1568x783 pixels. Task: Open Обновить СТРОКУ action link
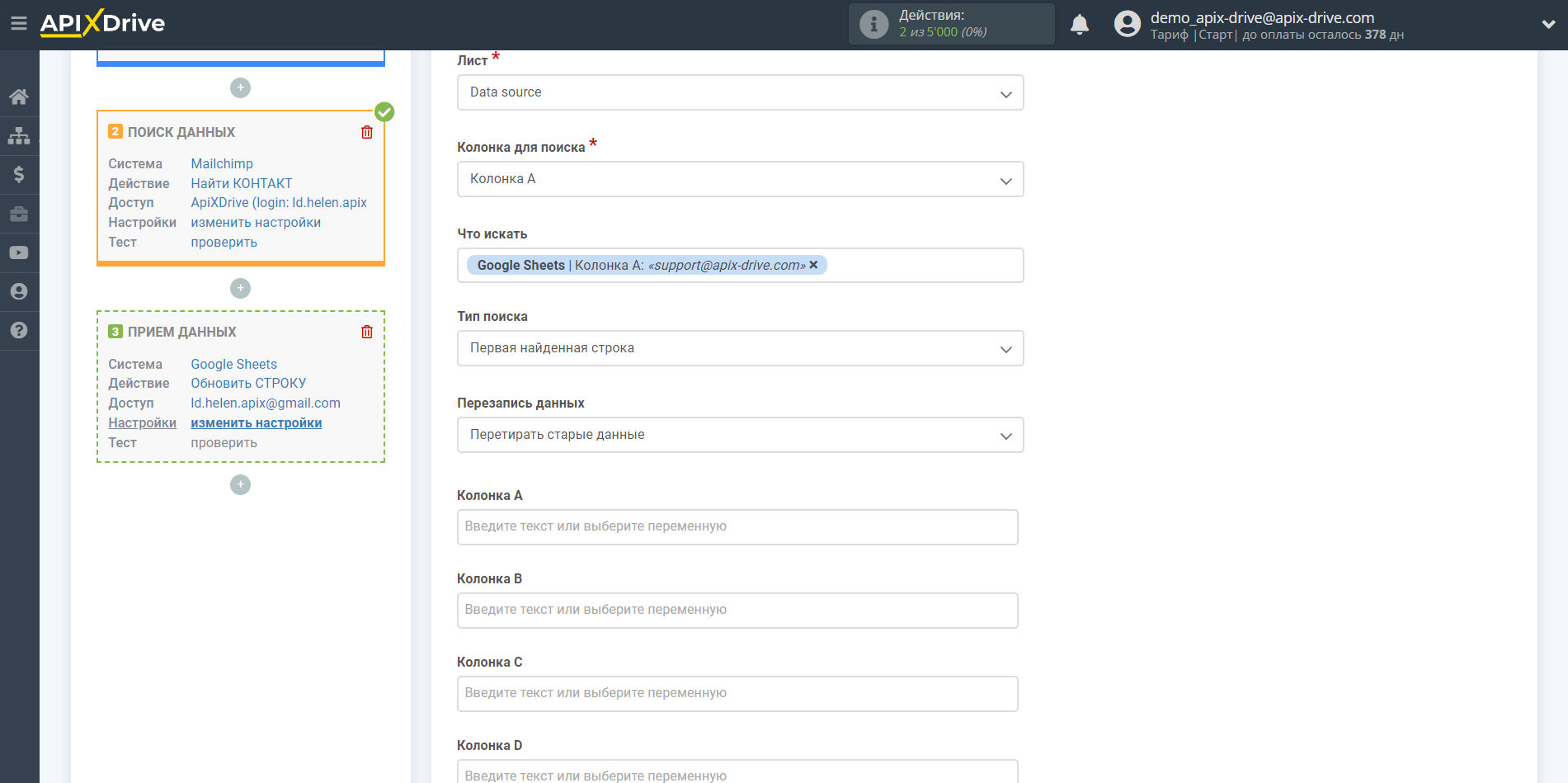[x=248, y=383]
